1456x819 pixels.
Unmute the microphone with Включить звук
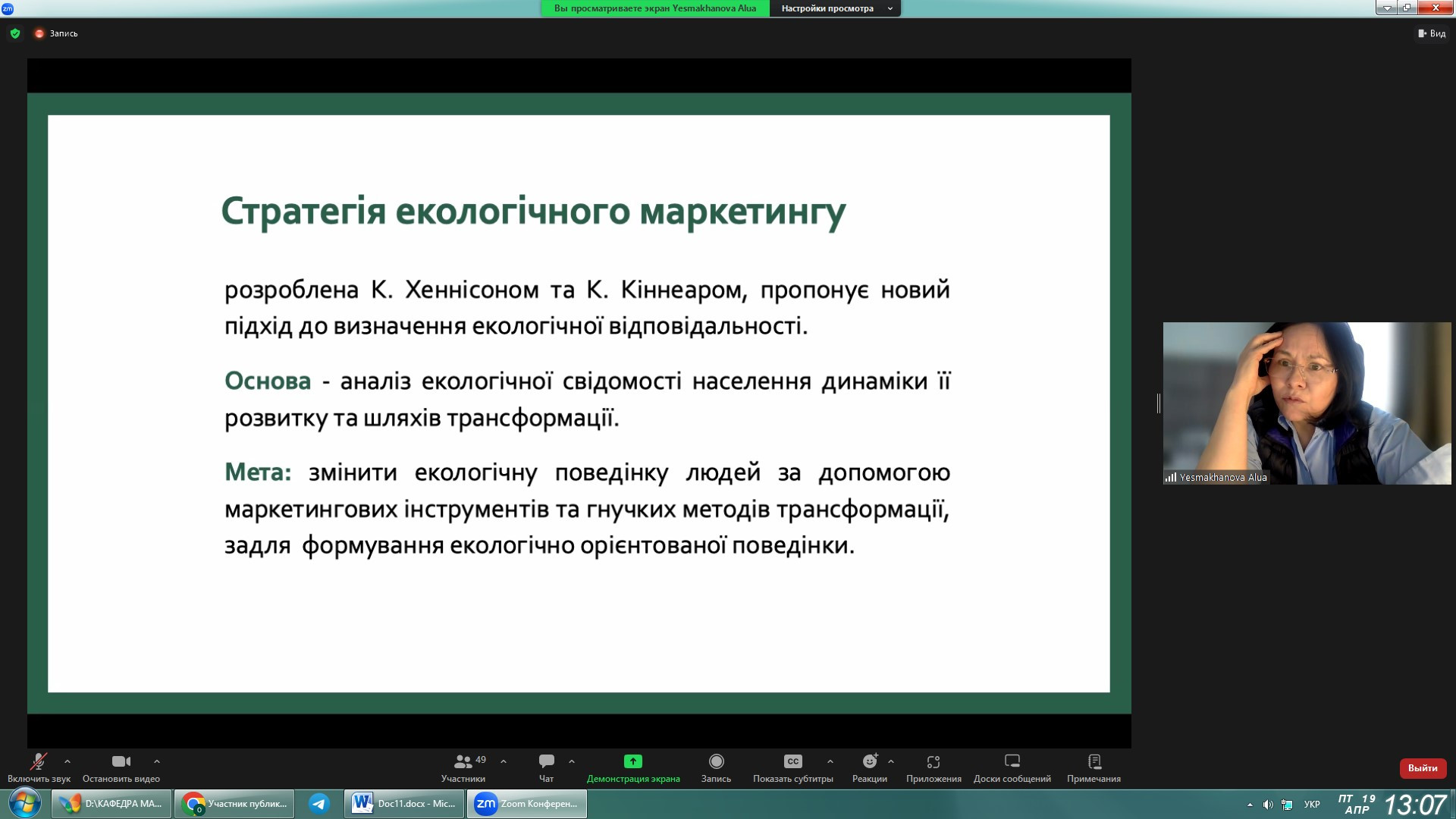(x=39, y=767)
